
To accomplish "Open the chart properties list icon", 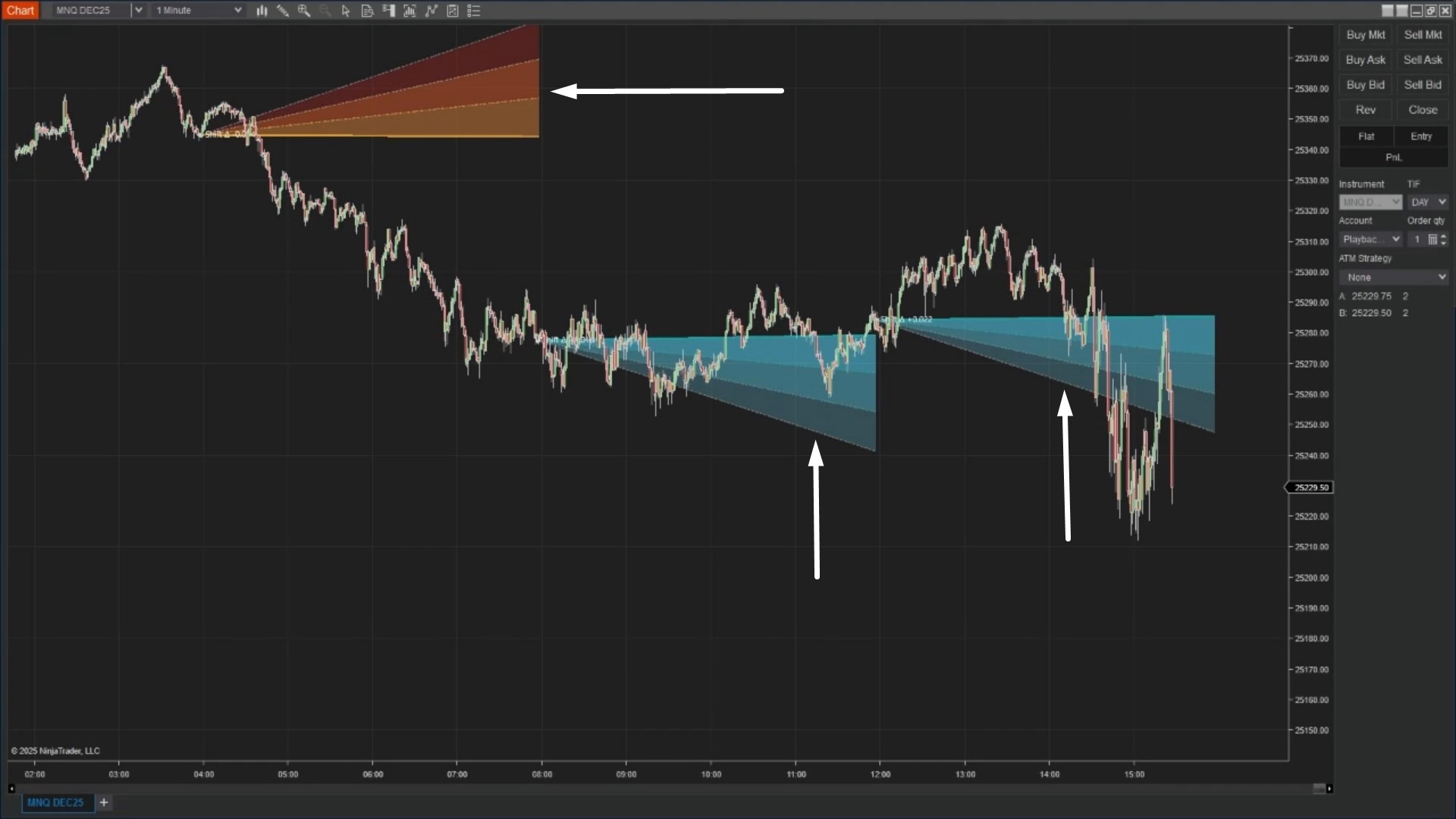I will click(x=474, y=11).
